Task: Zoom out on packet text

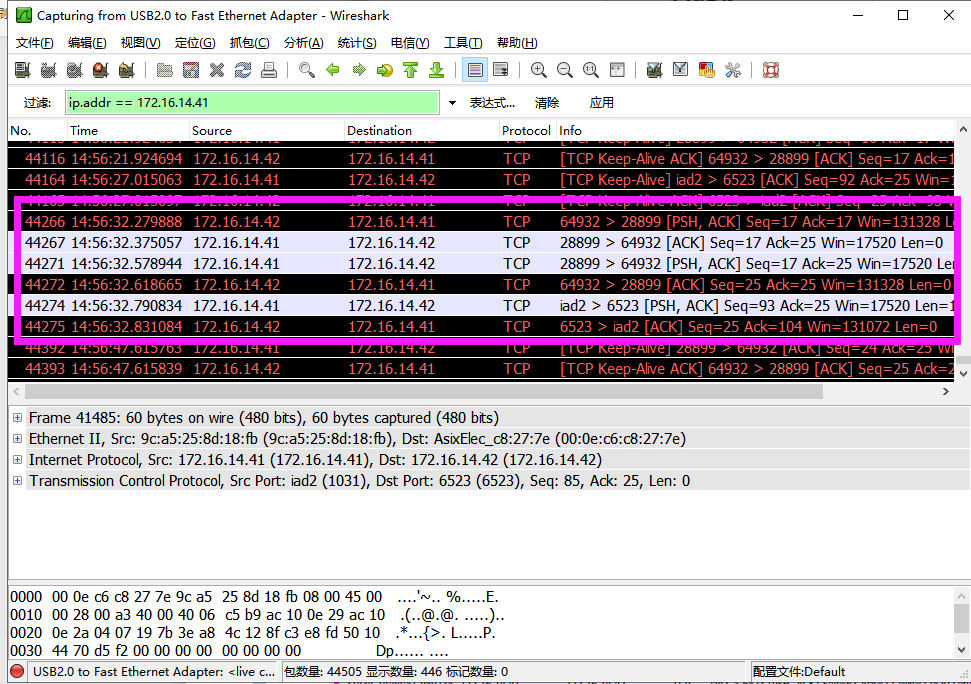Action: pyautogui.click(x=565, y=70)
